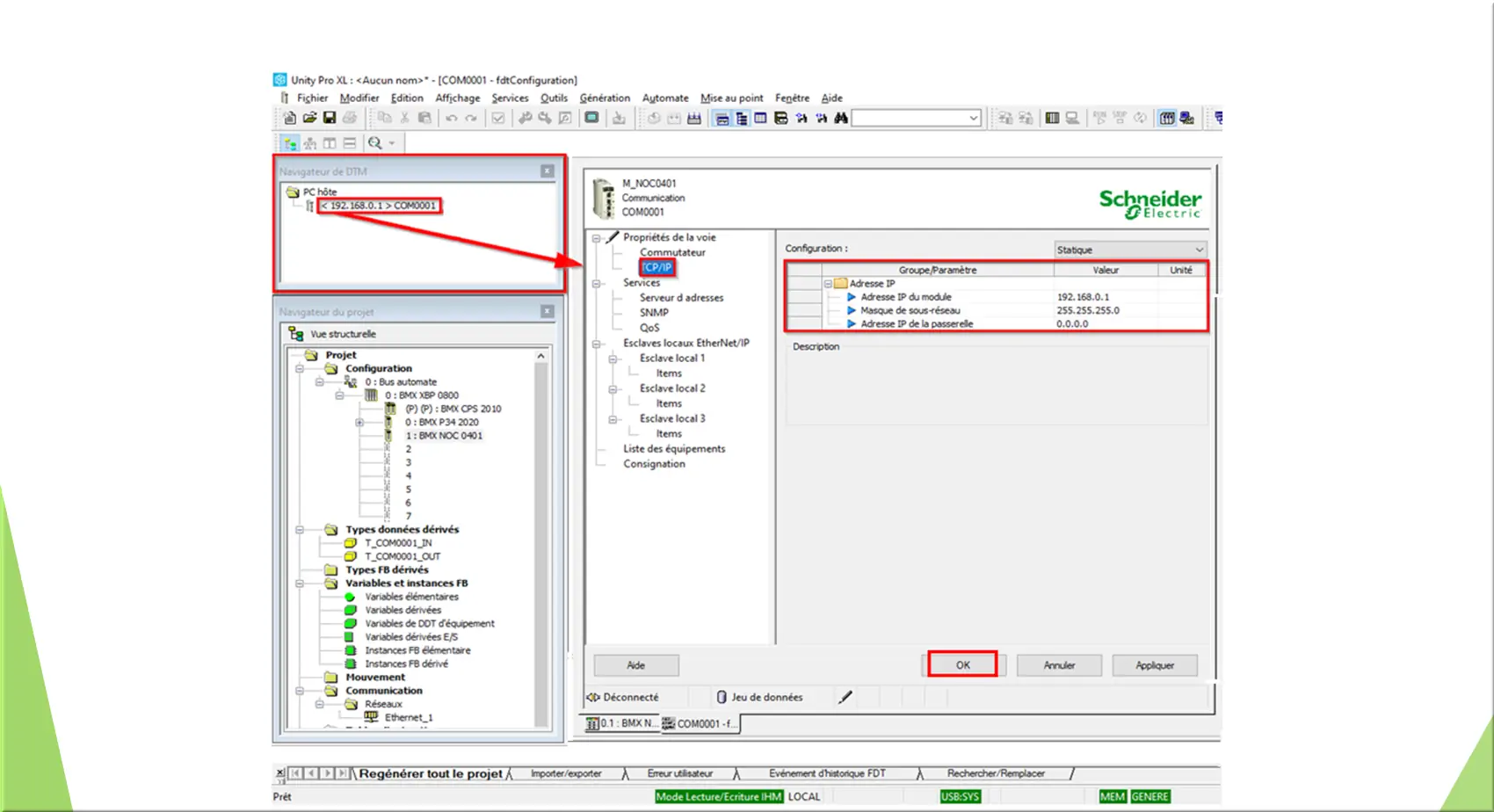This screenshot has height=812, width=1494.
Task: Click the Validate checkmark toolbar icon
Action: (498, 118)
